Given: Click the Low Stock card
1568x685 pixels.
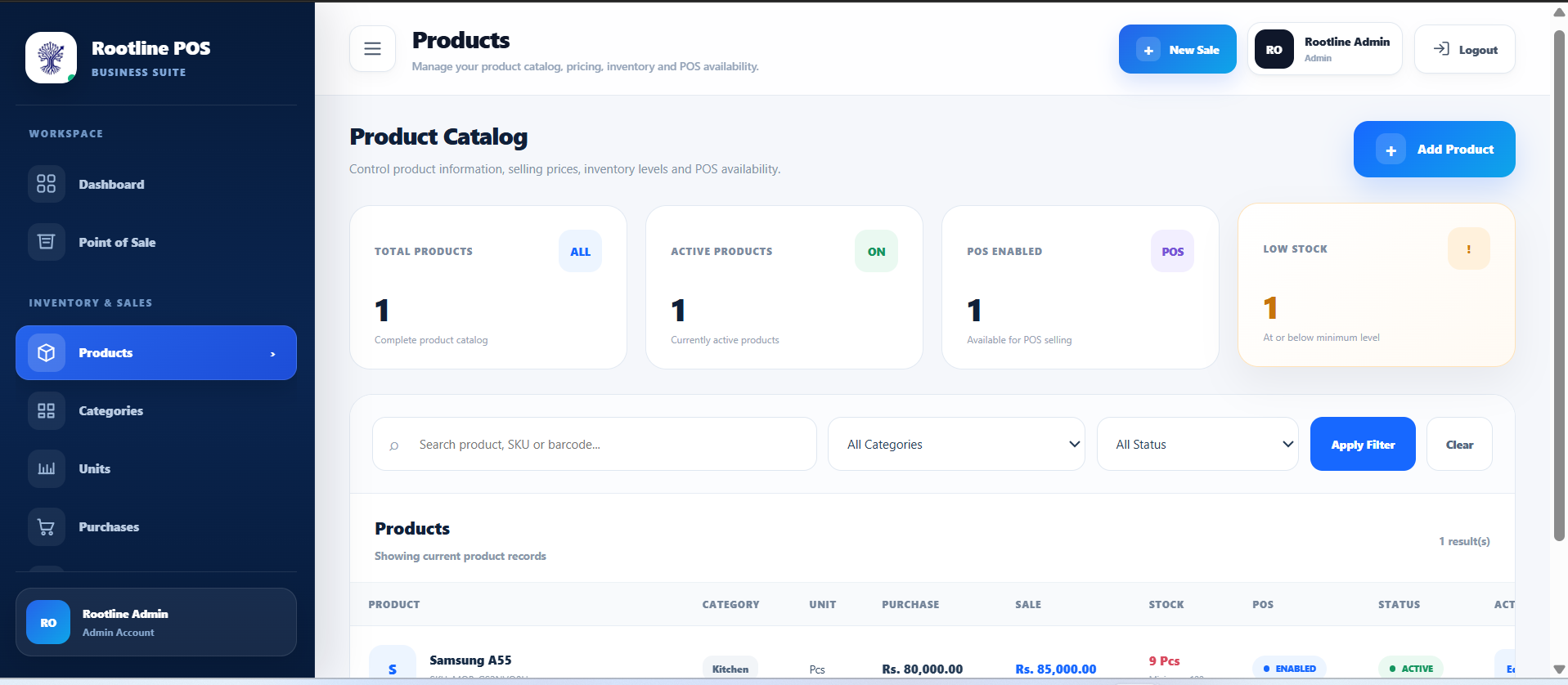Looking at the screenshot, I should click(1377, 284).
